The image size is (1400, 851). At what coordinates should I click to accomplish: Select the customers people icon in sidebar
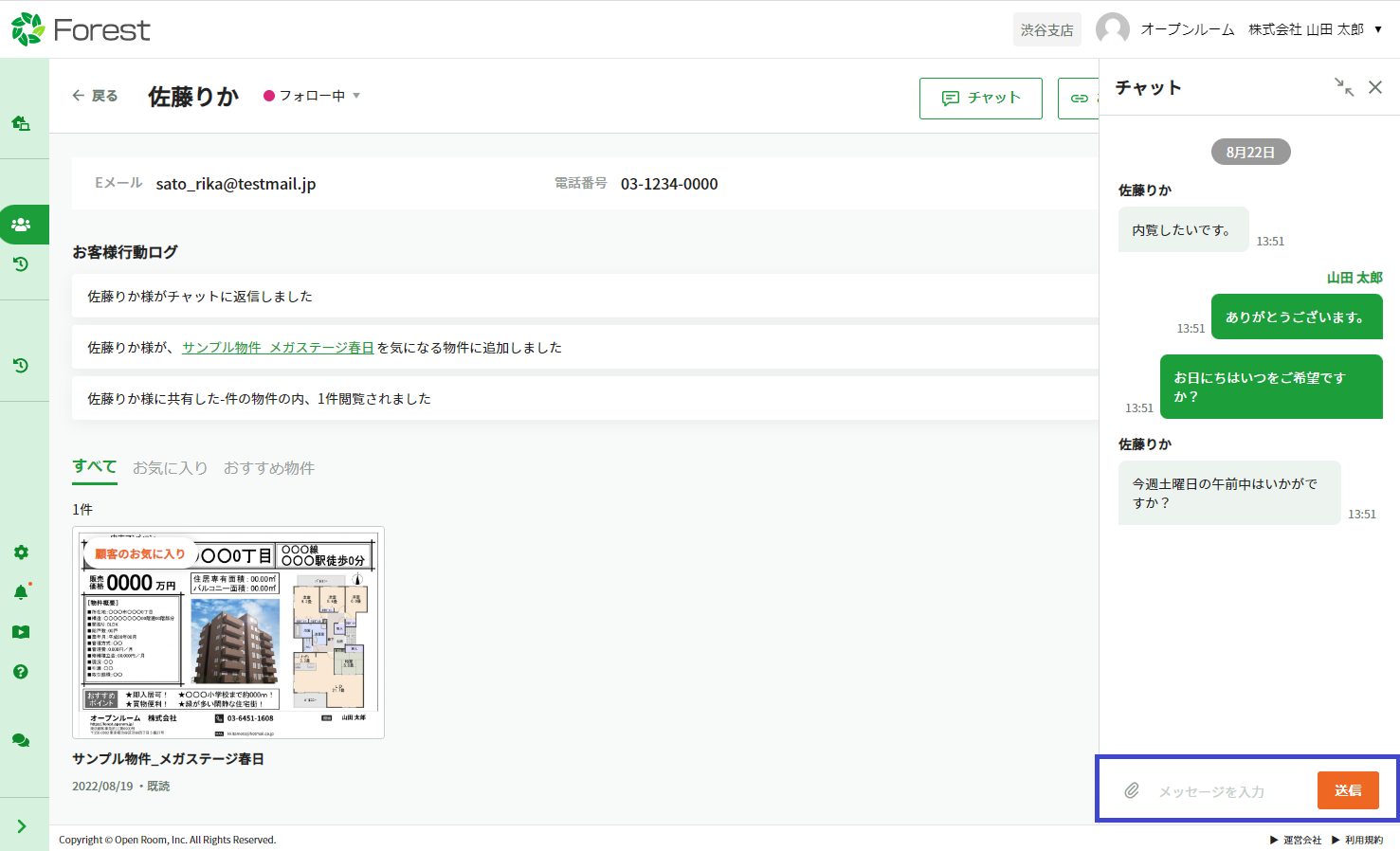pos(21,225)
